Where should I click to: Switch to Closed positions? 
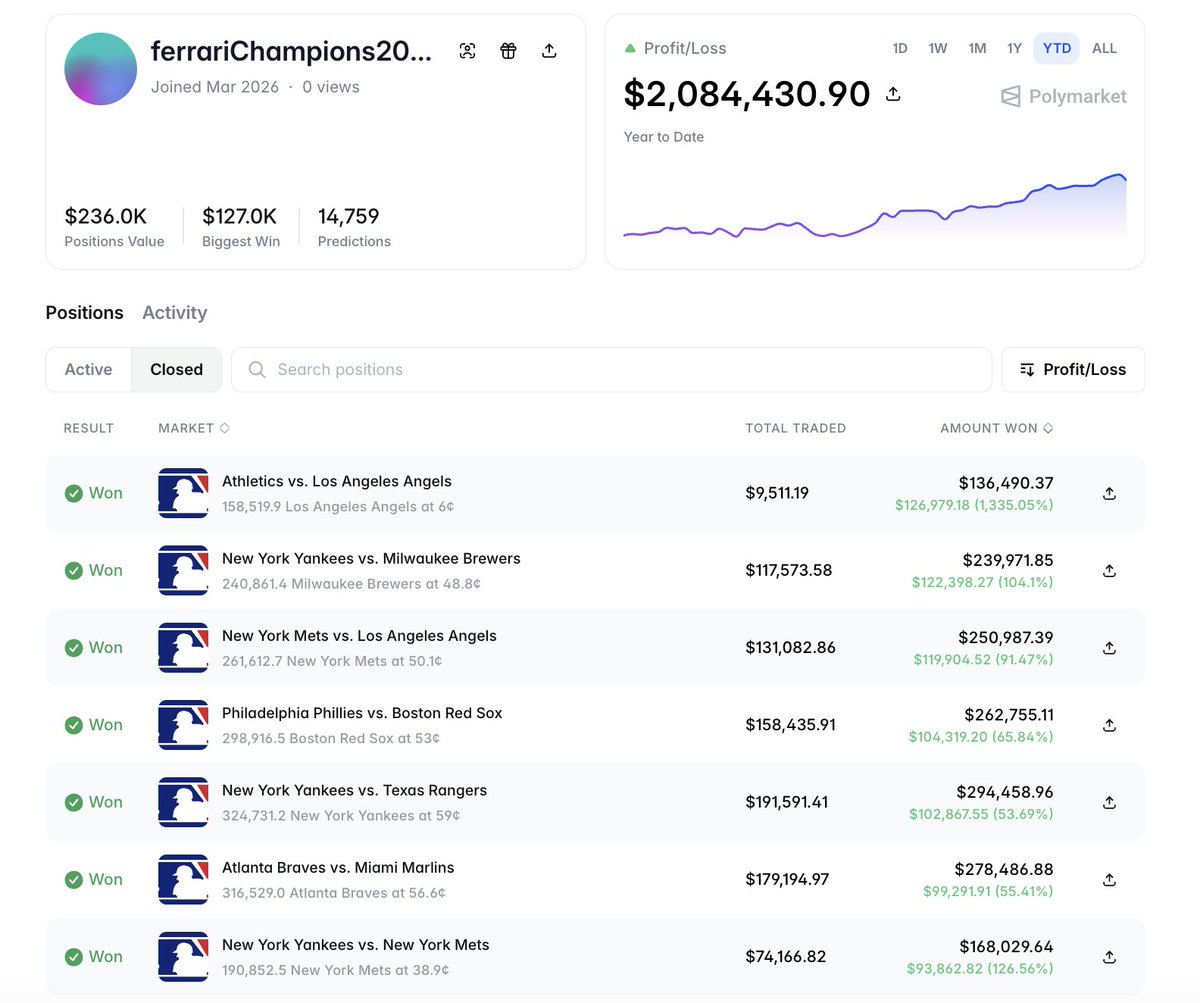point(177,369)
